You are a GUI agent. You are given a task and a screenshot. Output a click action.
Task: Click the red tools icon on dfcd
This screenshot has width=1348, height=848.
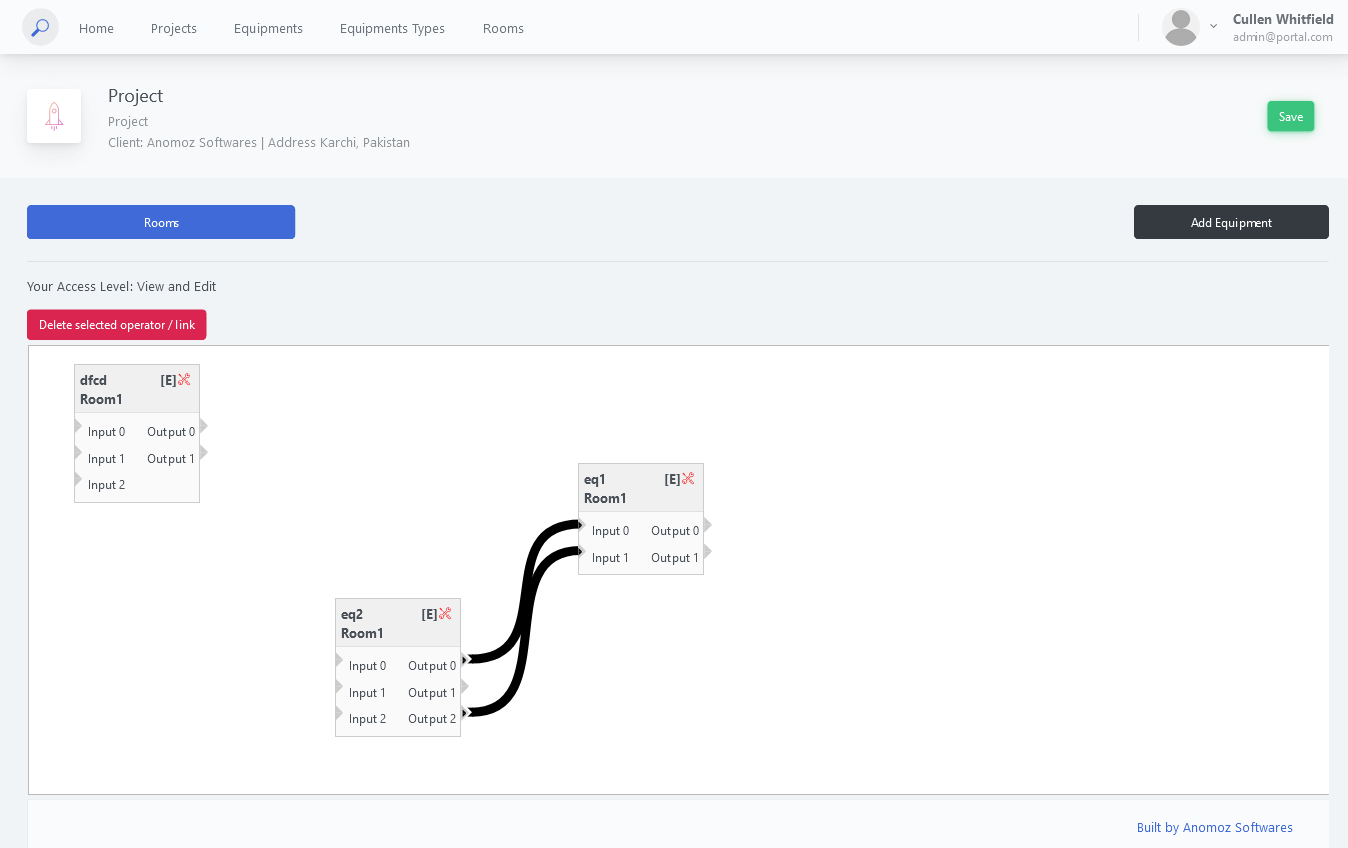coord(184,380)
